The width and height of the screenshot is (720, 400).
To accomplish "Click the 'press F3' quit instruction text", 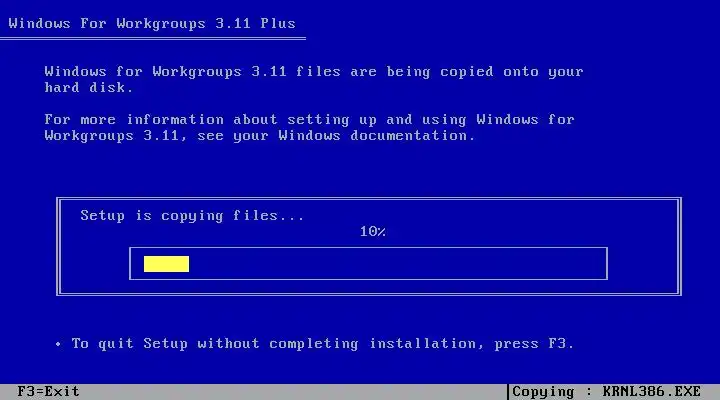I will (534, 344).
